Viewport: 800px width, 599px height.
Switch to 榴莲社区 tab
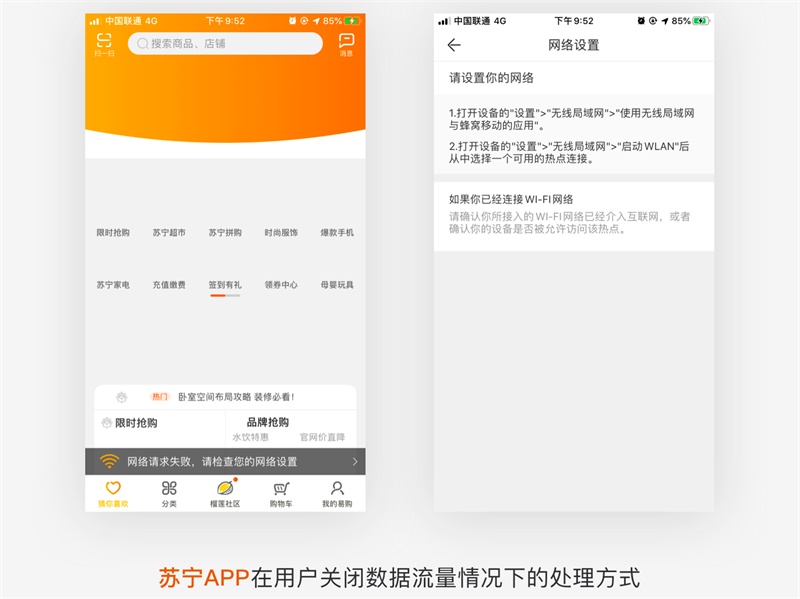click(x=225, y=494)
